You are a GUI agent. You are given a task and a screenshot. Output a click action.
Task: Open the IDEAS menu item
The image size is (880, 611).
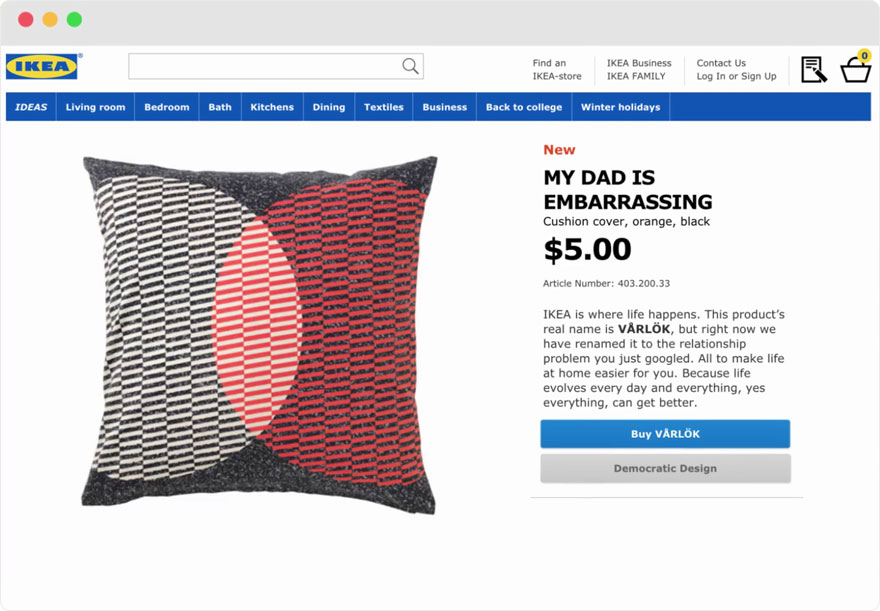31,107
